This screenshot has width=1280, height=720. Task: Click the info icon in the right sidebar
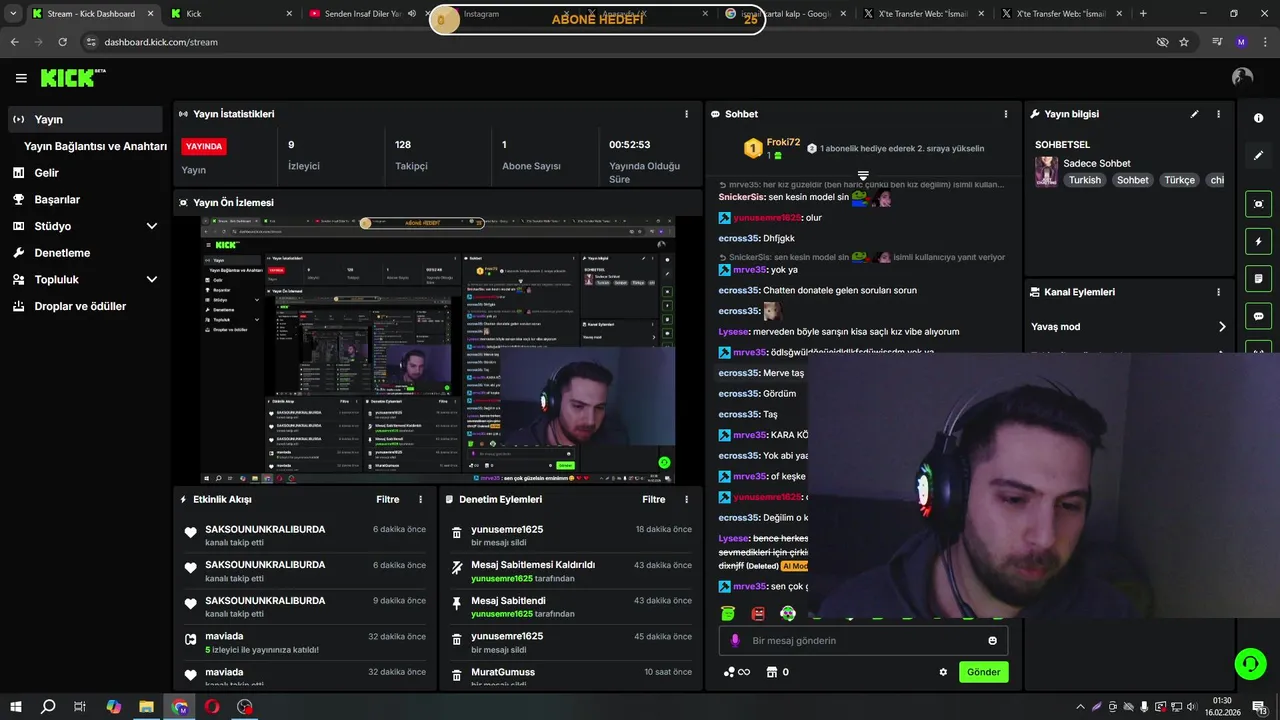(x=1258, y=118)
